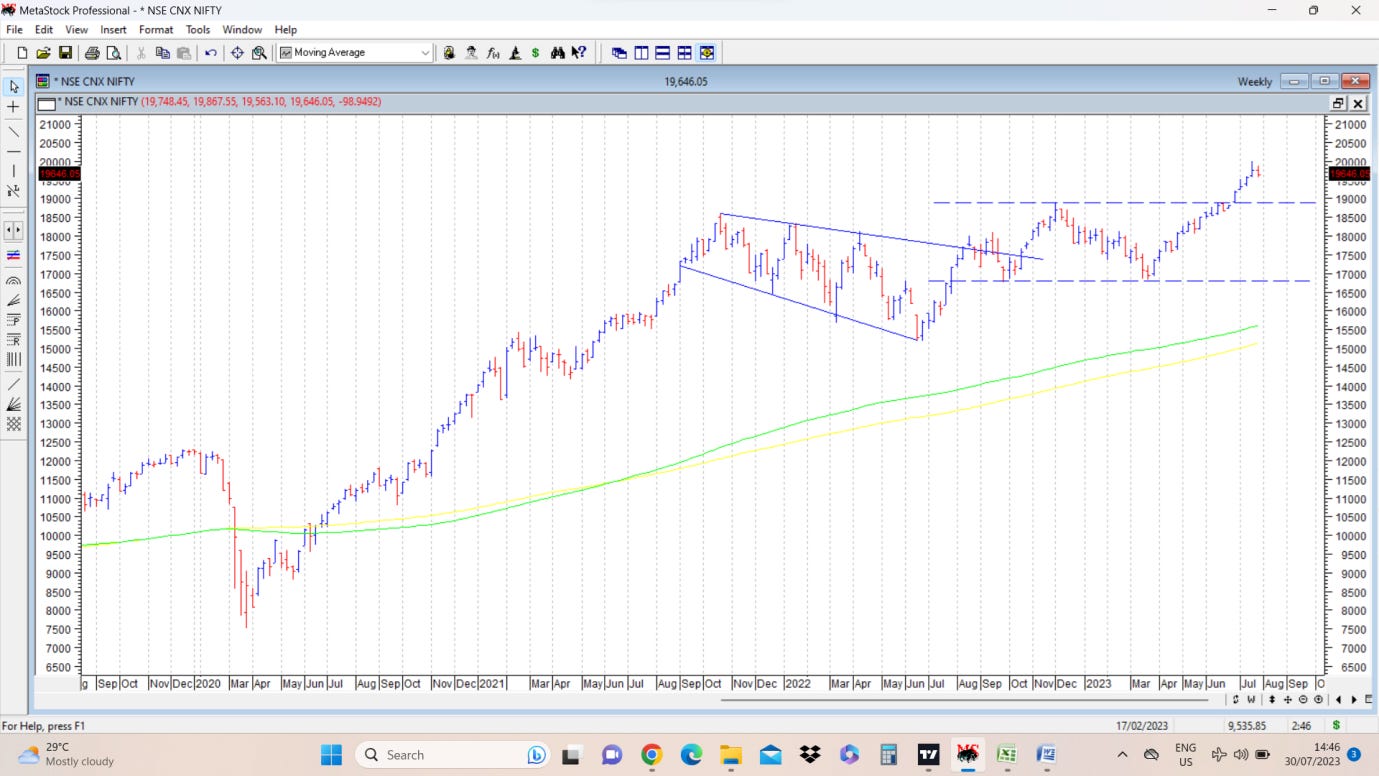Show hidden system tray icons chevron
This screenshot has width=1379, height=776.
coord(1122,755)
